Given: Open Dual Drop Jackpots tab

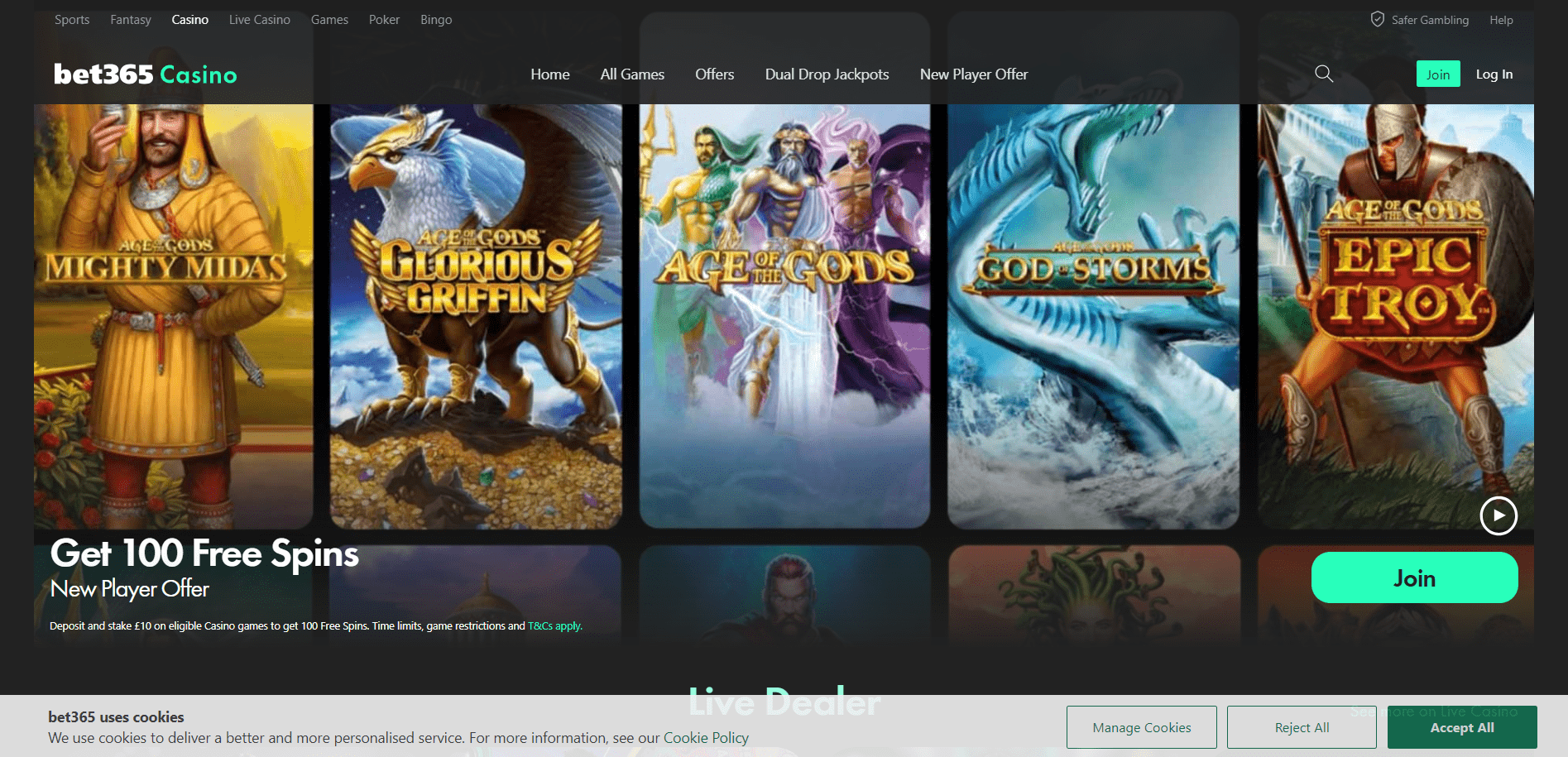Looking at the screenshot, I should (x=827, y=74).
